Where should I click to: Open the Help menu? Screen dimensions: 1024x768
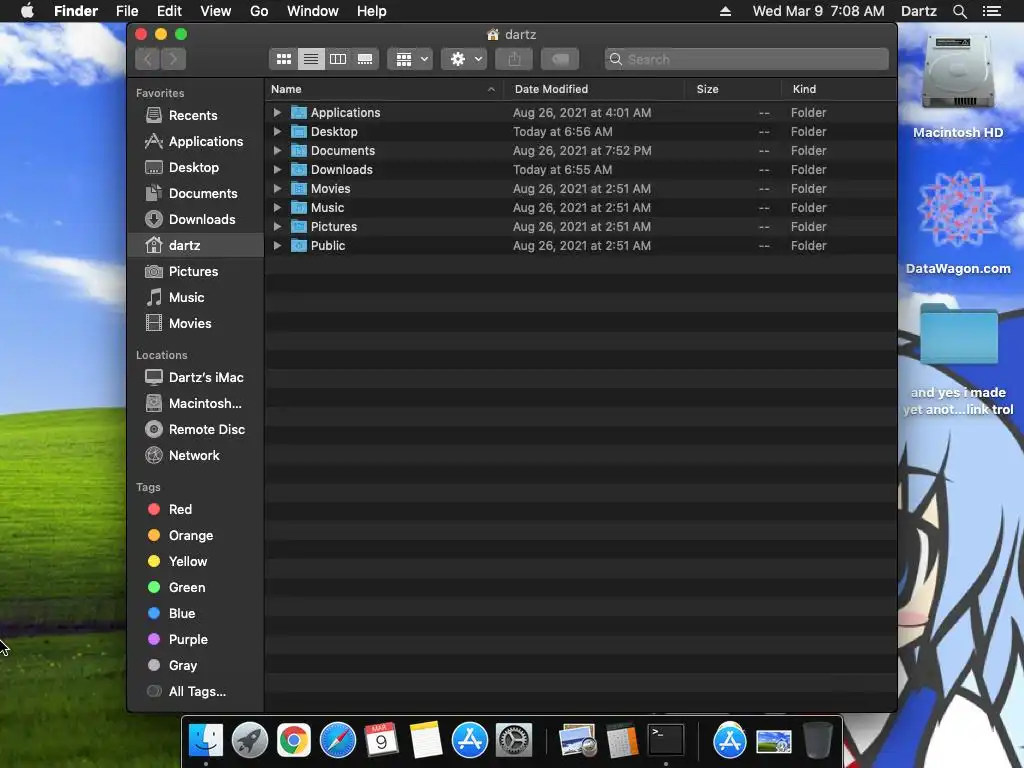[x=372, y=11]
